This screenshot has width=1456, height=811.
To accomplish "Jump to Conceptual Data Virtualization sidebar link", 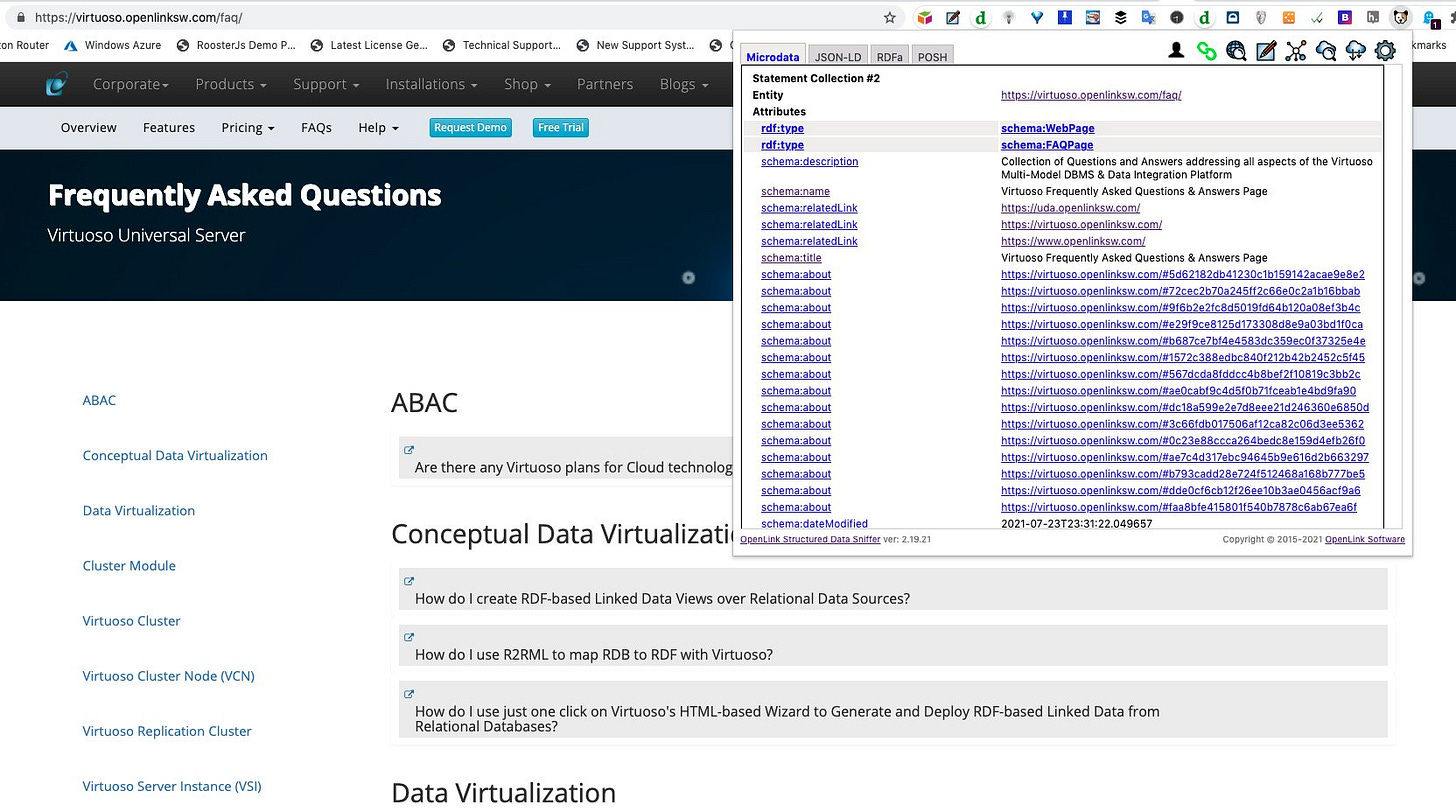I will click(x=175, y=455).
